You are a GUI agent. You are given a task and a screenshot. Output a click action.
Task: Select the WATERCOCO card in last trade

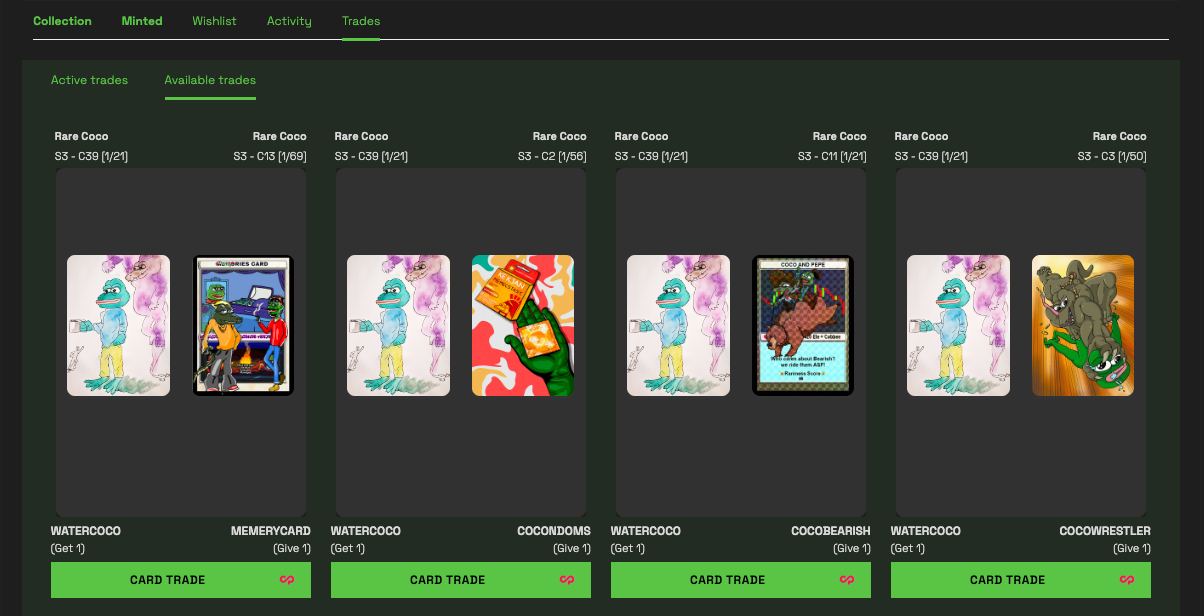point(958,325)
